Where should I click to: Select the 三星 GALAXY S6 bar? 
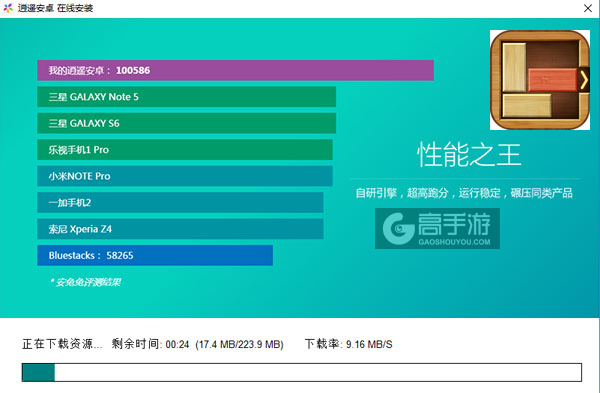click(187, 123)
